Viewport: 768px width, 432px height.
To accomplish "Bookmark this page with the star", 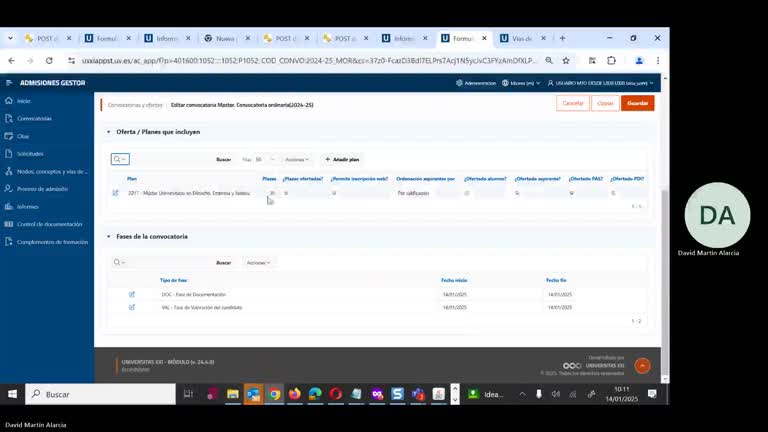I will coord(566,61).
